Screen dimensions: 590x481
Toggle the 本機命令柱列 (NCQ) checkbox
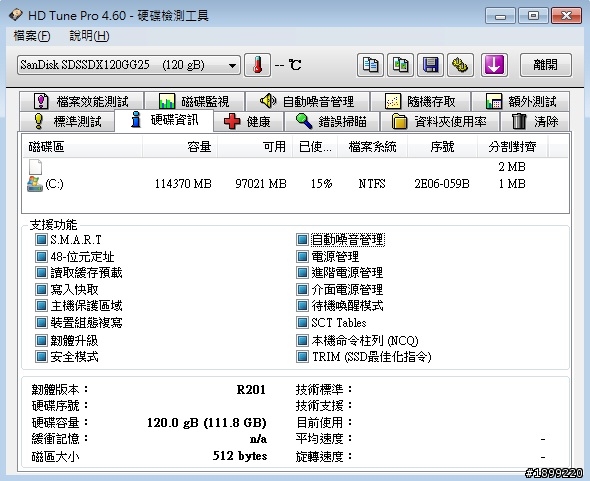[x=302, y=340]
